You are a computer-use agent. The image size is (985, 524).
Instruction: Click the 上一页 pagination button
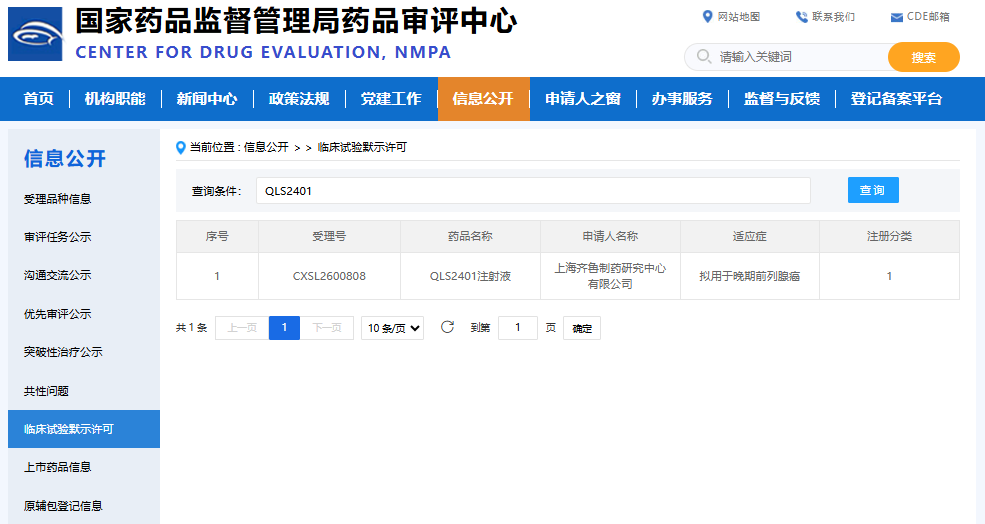coord(242,328)
